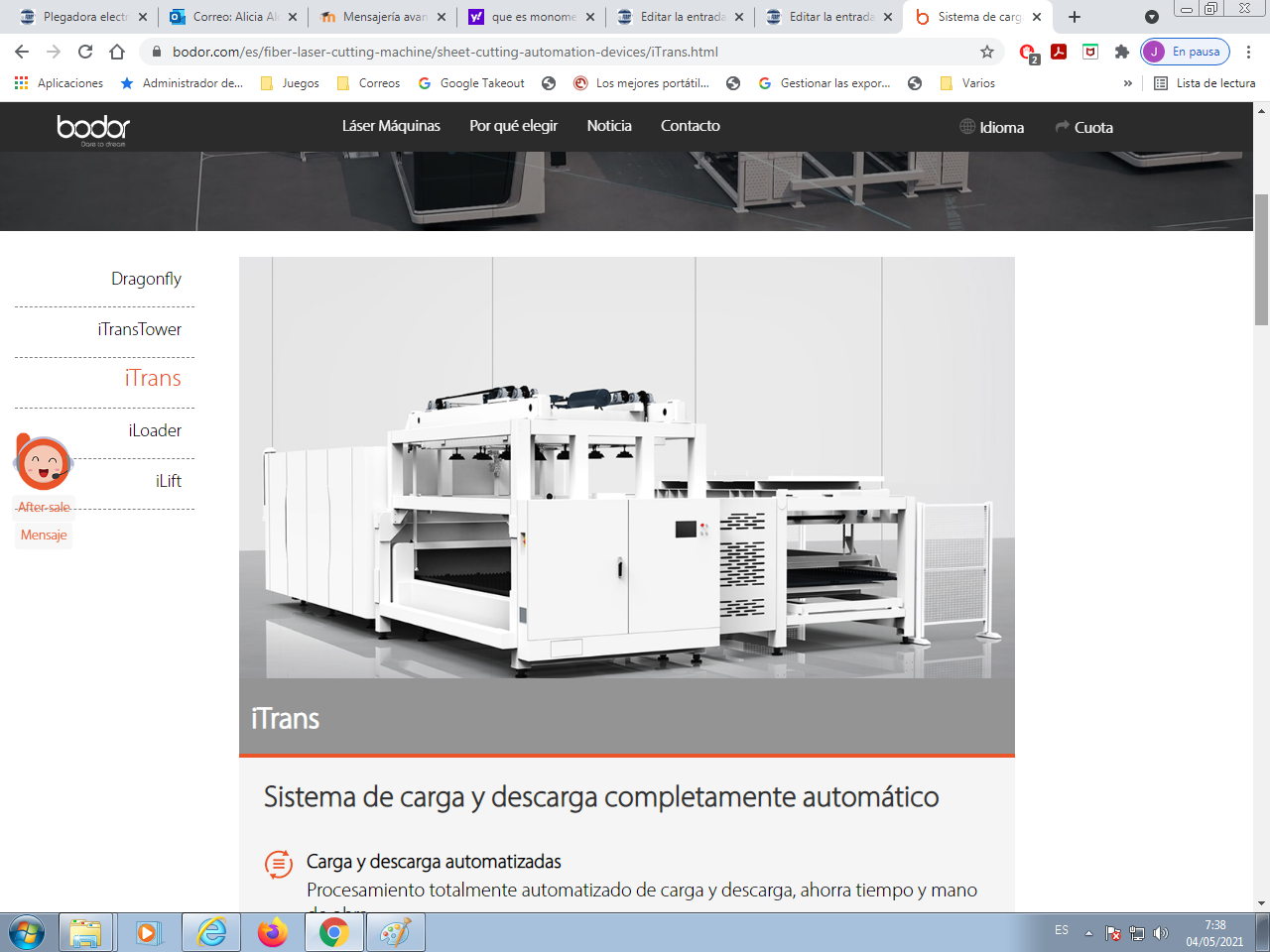Viewport: 1270px width, 952px height.
Task: Open the Los mejores portátil... bookmark
Action: pos(641,83)
